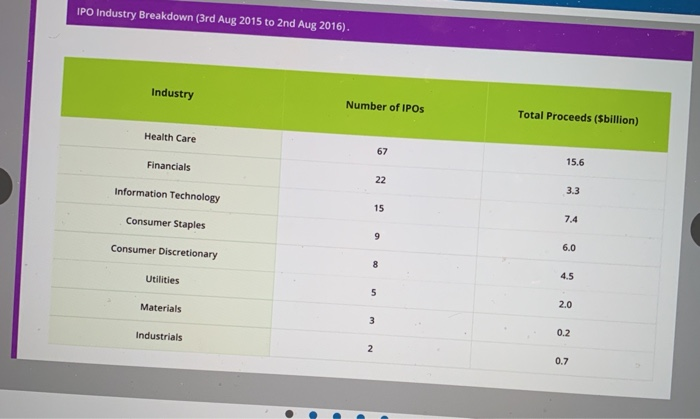Select the 'Health Care' row label
Screen dimensions: 700x419
pos(170,137)
